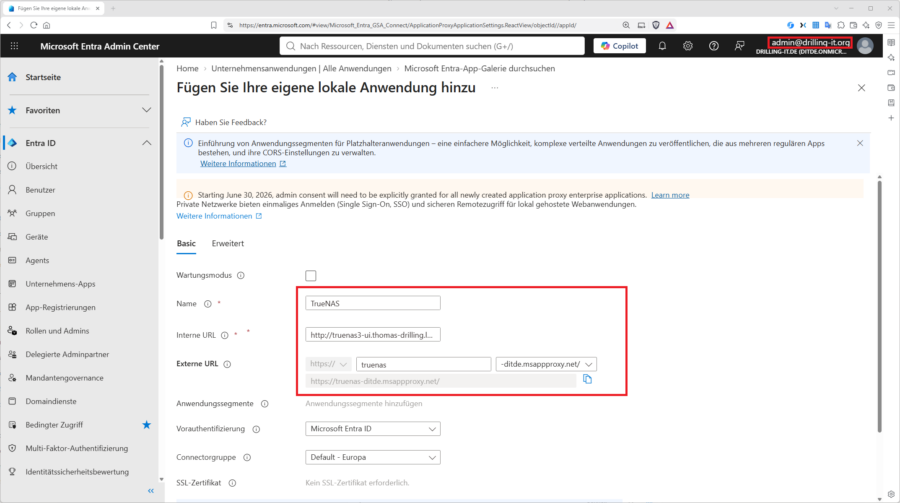
Task: Reload the page in browser toolbar
Action: pyautogui.click(x=34, y=25)
